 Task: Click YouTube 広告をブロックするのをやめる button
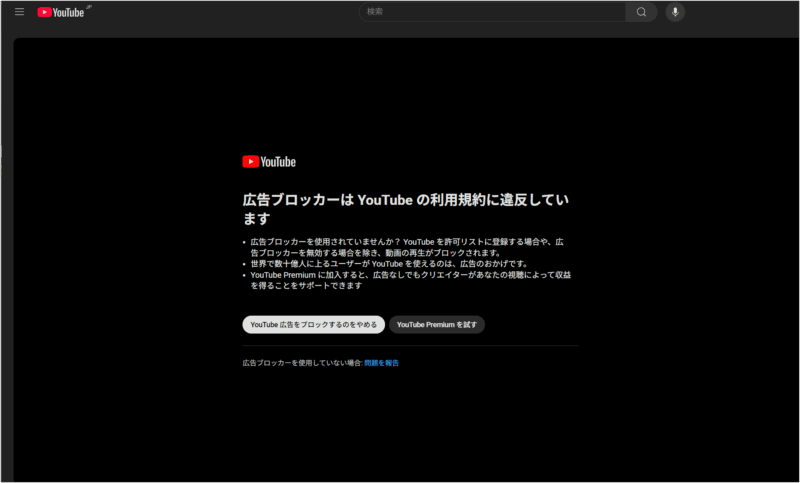click(313, 324)
